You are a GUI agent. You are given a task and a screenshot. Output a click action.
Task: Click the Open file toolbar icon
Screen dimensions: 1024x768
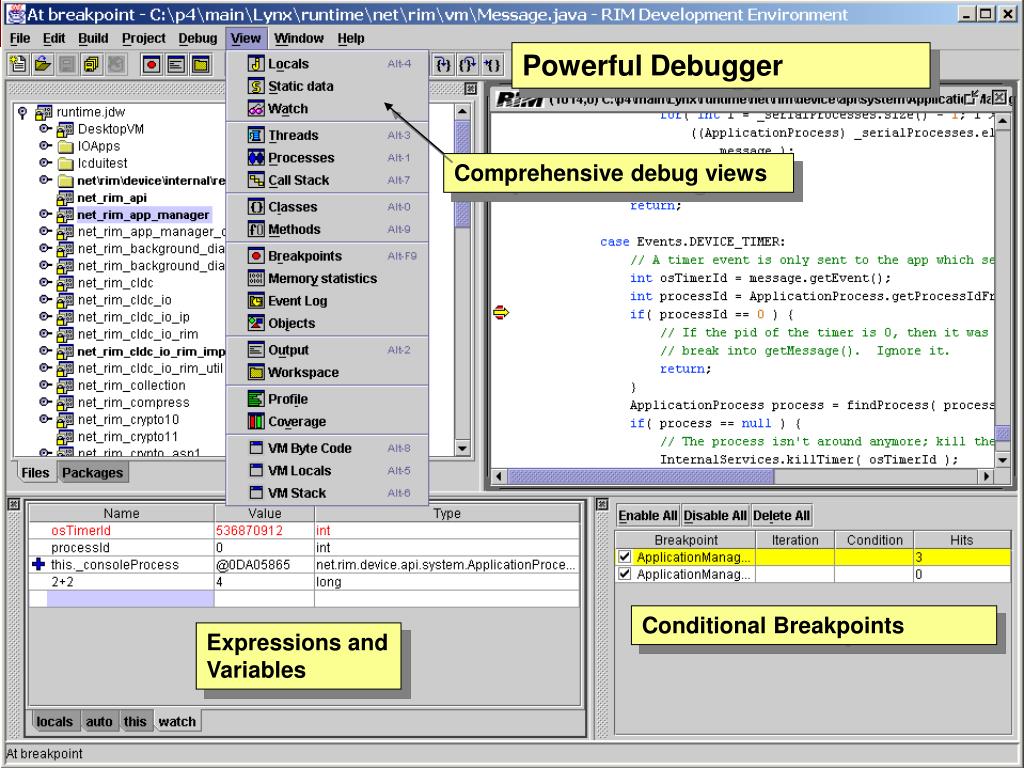[x=42, y=64]
